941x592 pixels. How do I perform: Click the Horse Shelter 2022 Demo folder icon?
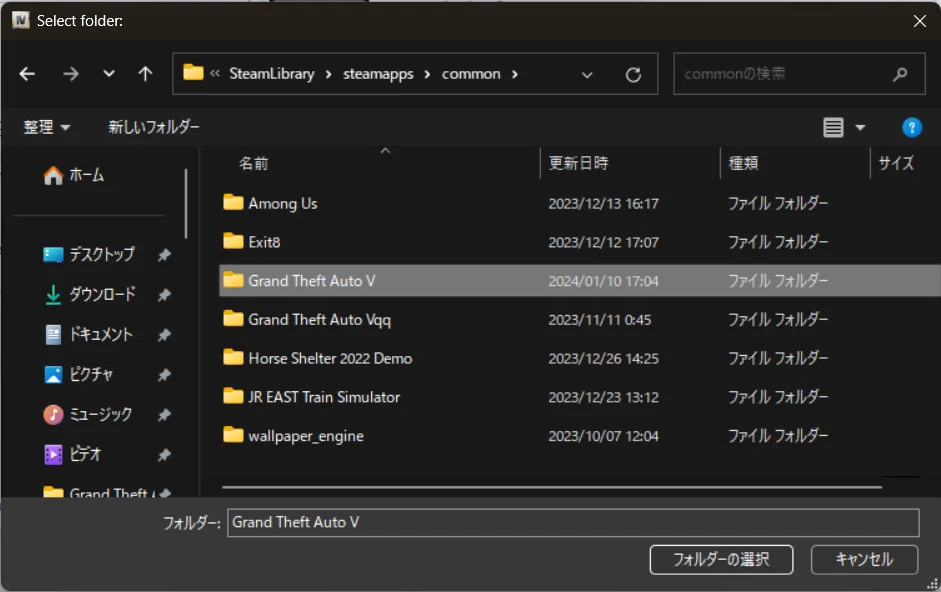point(233,357)
